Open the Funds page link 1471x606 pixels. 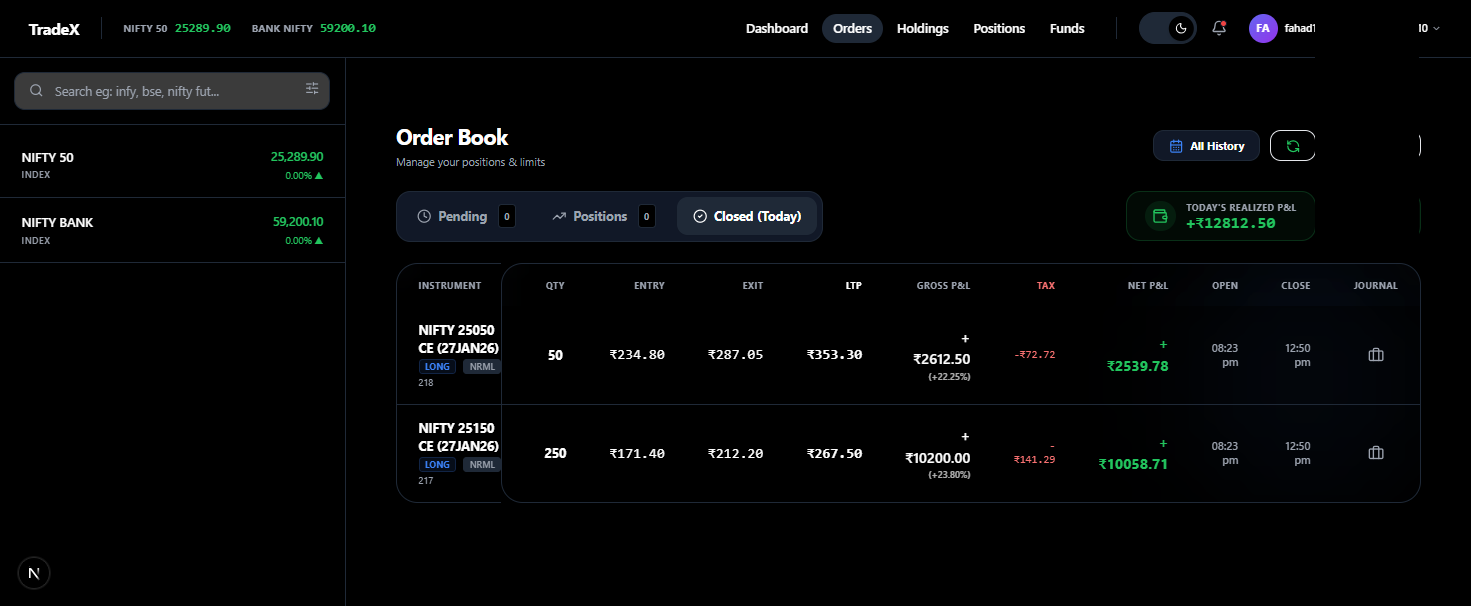[x=1066, y=28]
